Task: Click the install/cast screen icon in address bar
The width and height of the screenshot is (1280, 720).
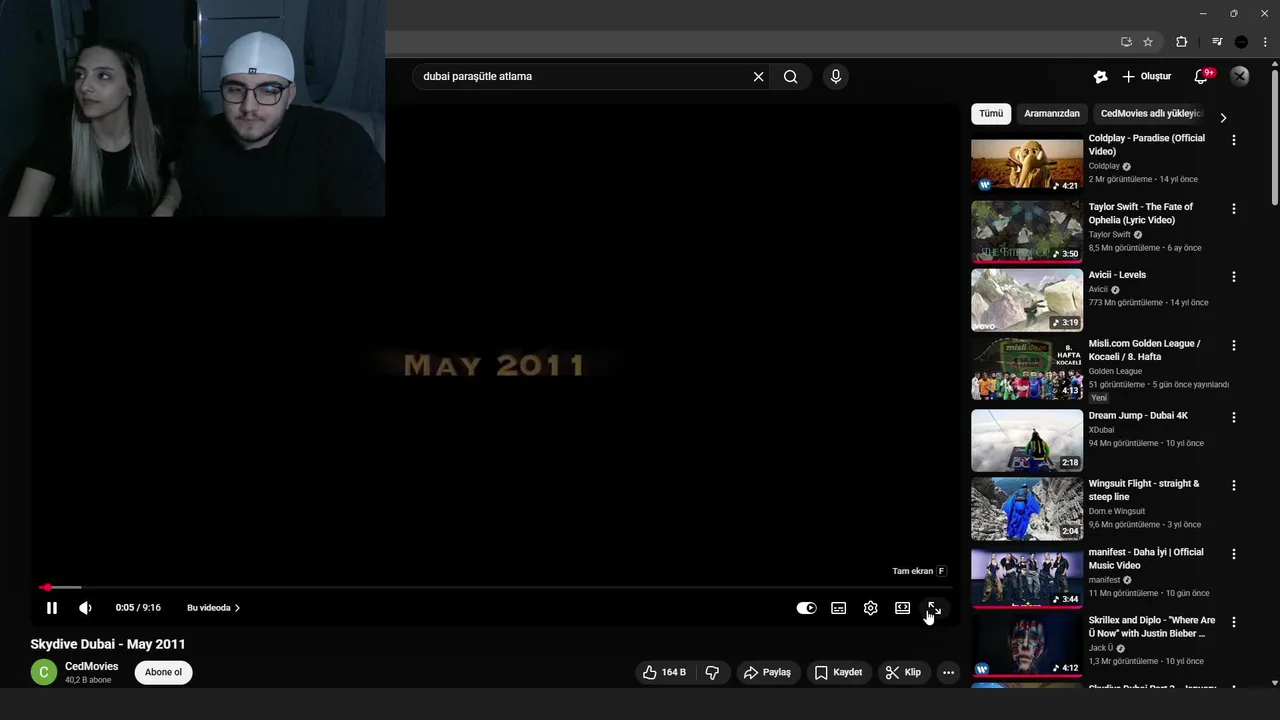Action: pos(1126,42)
